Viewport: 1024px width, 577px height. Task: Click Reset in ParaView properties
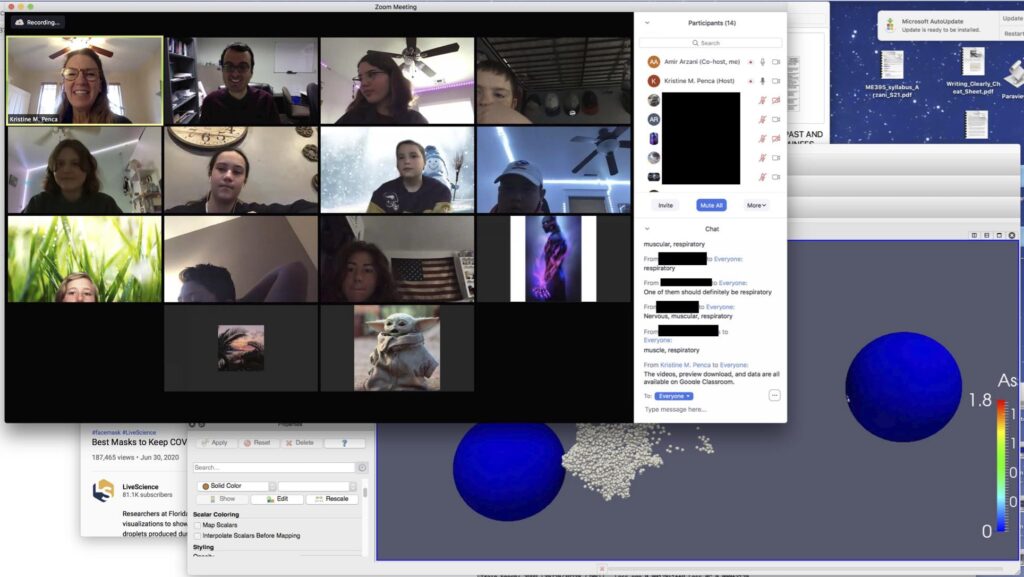click(257, 443)
